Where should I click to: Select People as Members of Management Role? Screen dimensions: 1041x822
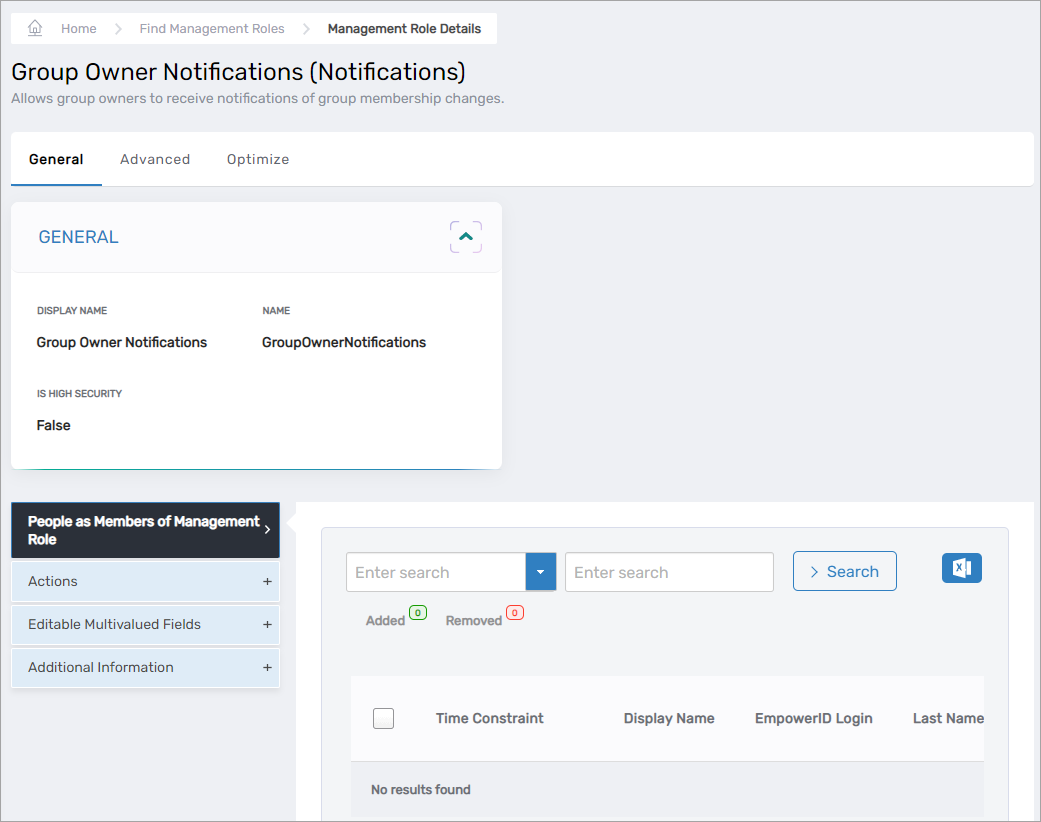144,530
